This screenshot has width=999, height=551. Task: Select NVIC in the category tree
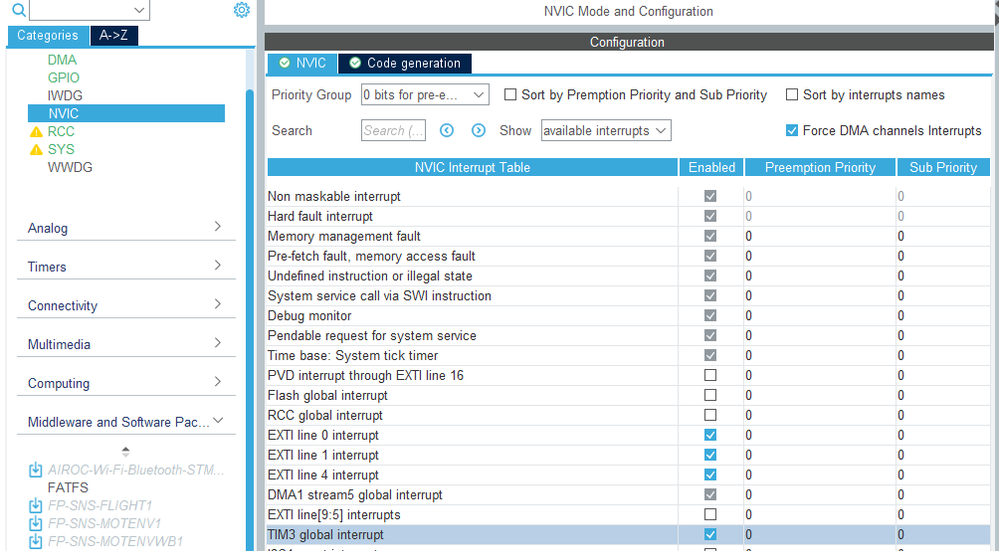point(126,113)
